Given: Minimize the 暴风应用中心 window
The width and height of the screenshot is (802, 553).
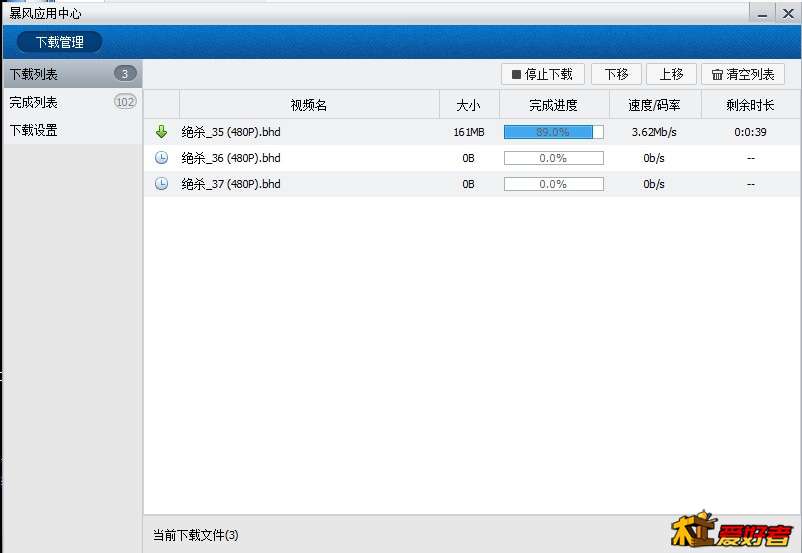Looking at the screenshot, I should [x=762, y=13].
